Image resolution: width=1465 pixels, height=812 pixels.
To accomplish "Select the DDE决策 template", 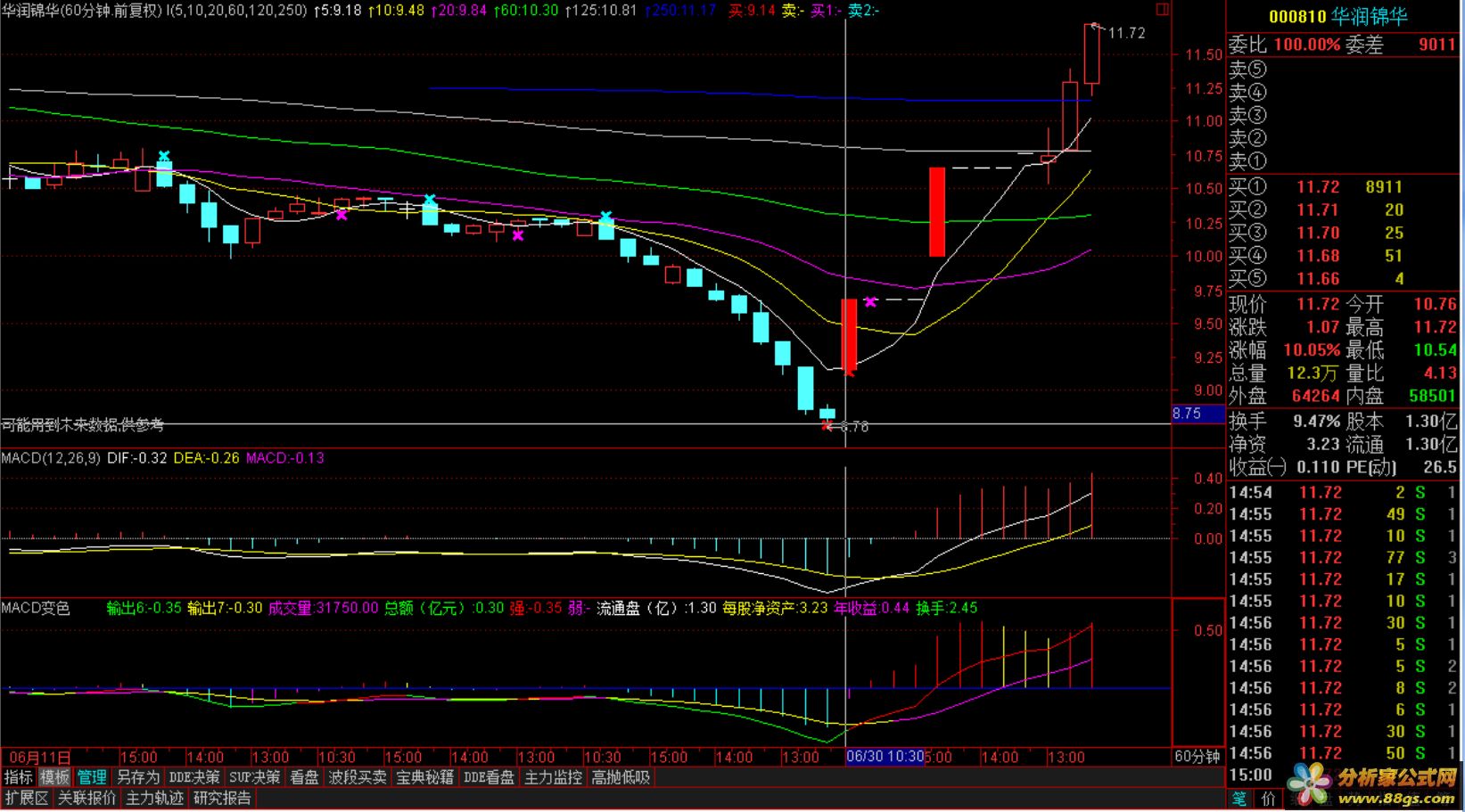I will [x=194, y=777].
